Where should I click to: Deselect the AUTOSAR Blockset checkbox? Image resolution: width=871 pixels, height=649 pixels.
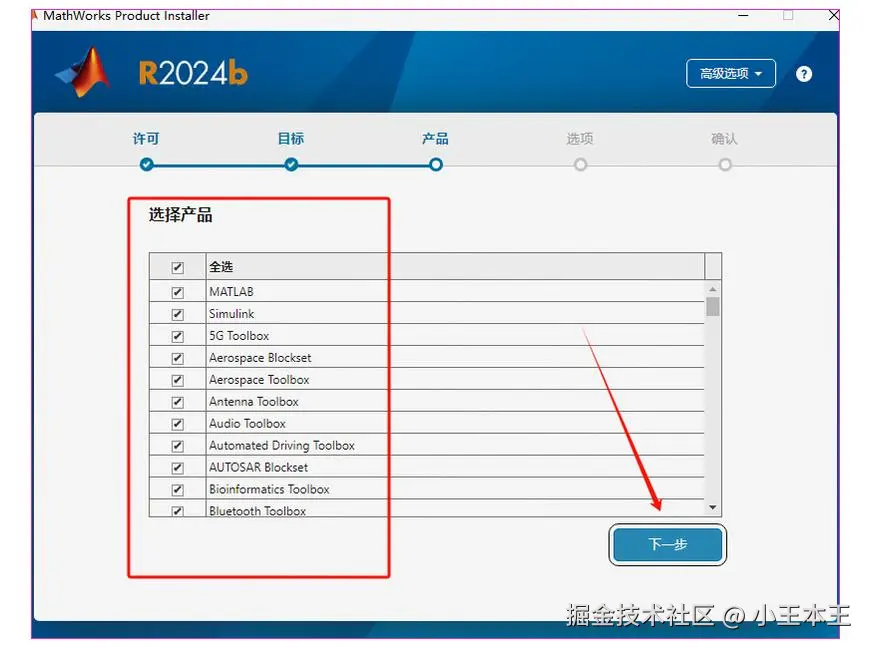coord(177,467)
